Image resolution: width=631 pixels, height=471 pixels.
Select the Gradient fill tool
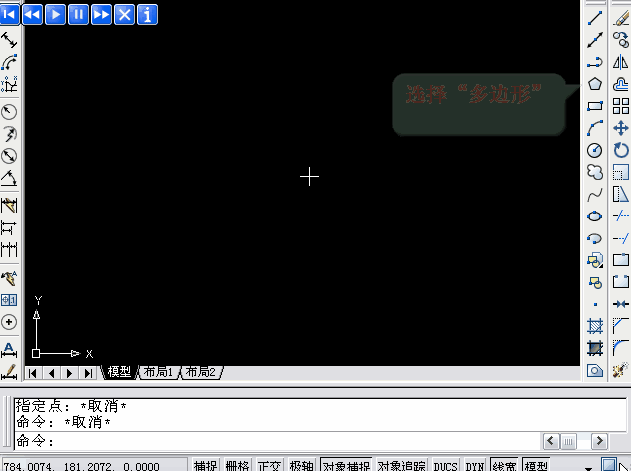coord(594,348)
